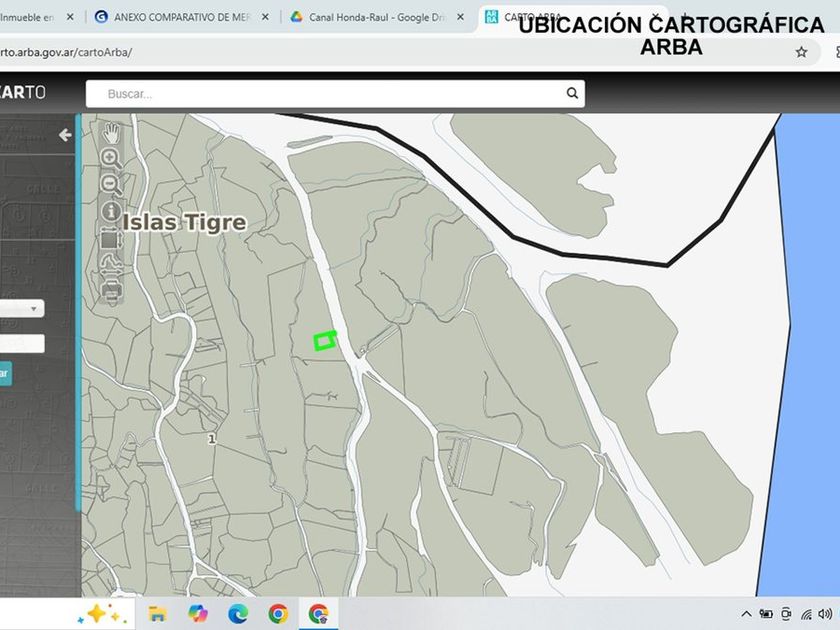Click the search magnifier icon
The image size is (840, 630).
[x=572, y=94]
